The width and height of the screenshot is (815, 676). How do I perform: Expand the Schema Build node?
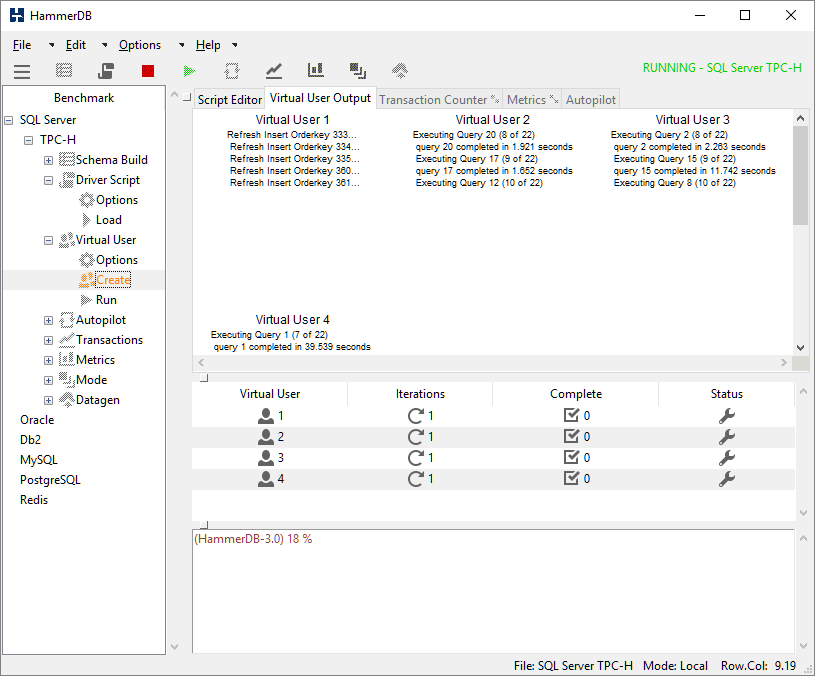48,161
